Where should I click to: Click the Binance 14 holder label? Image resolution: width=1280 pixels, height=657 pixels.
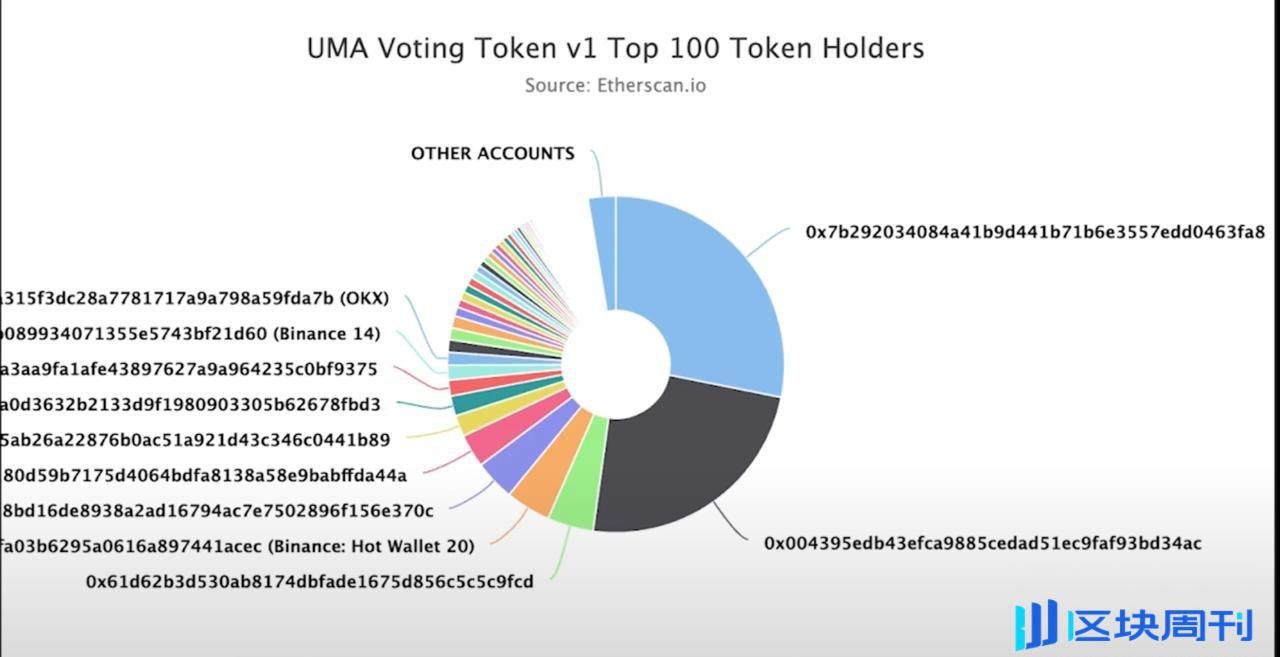click(x=190, y=334)
